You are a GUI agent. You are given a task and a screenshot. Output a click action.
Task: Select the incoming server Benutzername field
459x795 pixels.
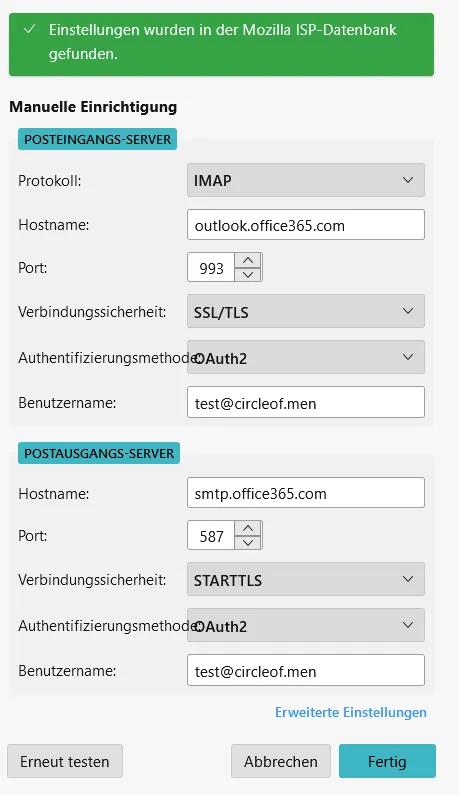click(306, 403)
